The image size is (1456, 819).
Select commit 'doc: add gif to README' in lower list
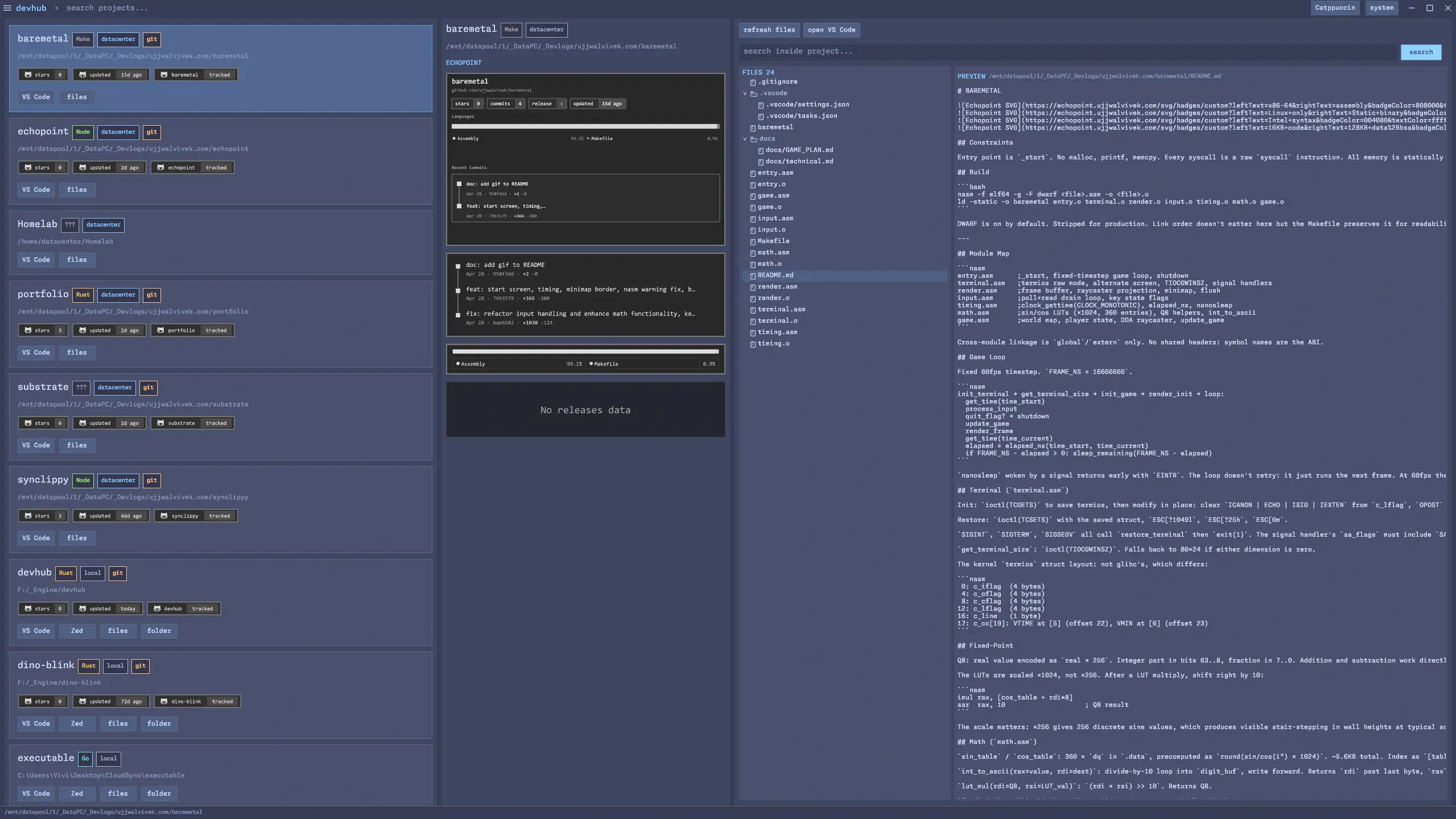[x=505, y=265]
